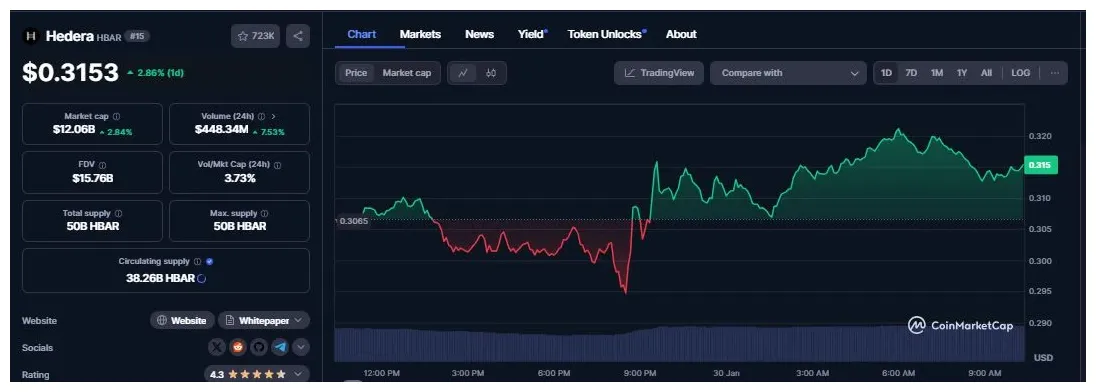1096x392 pixels.
Task: Click the 38.26B HBAR circulating value
Action: coord(160,278)
